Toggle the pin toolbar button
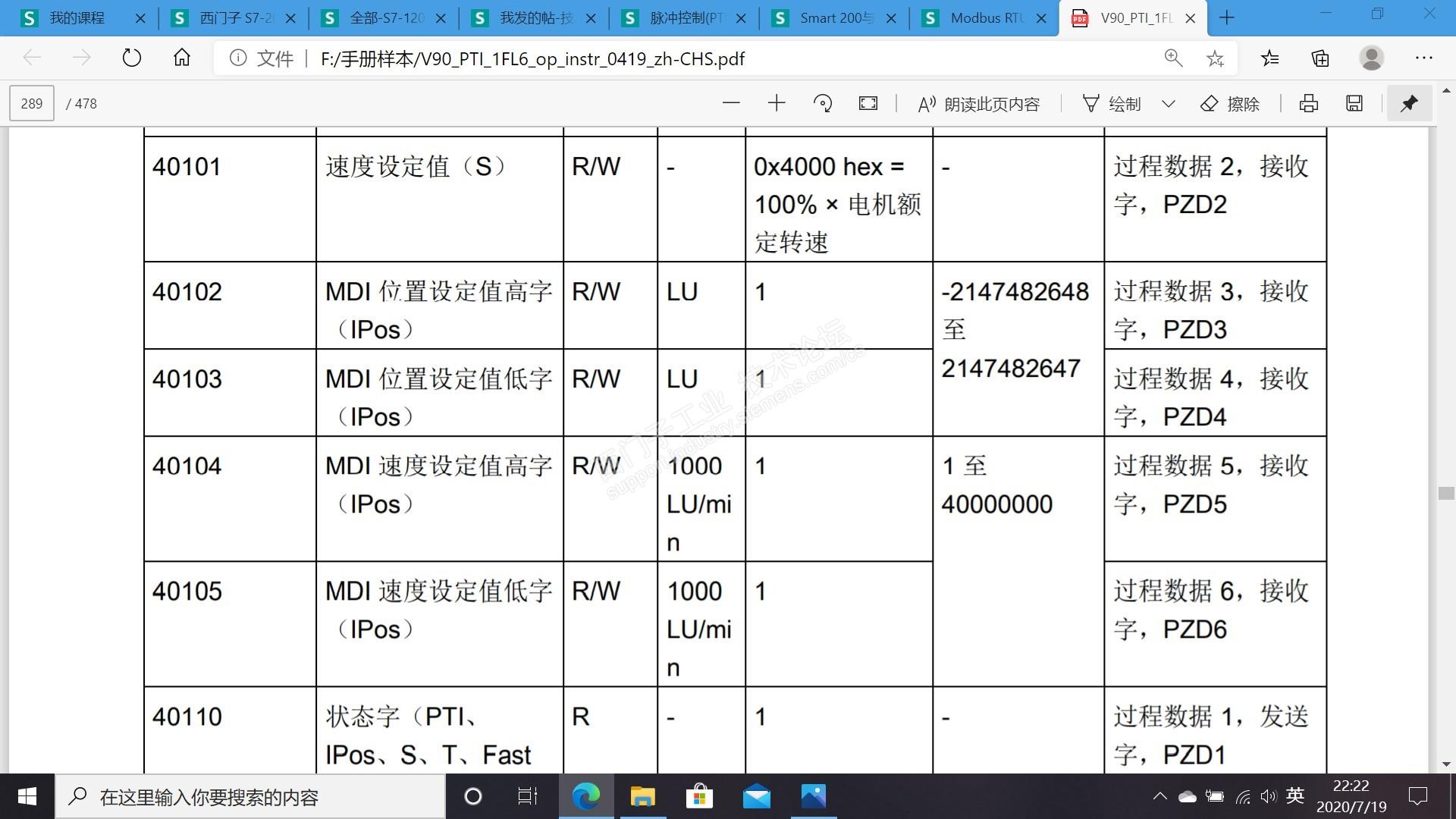Image resolution: width=1456 pixels, height=819 pixels. point(1409,103)
